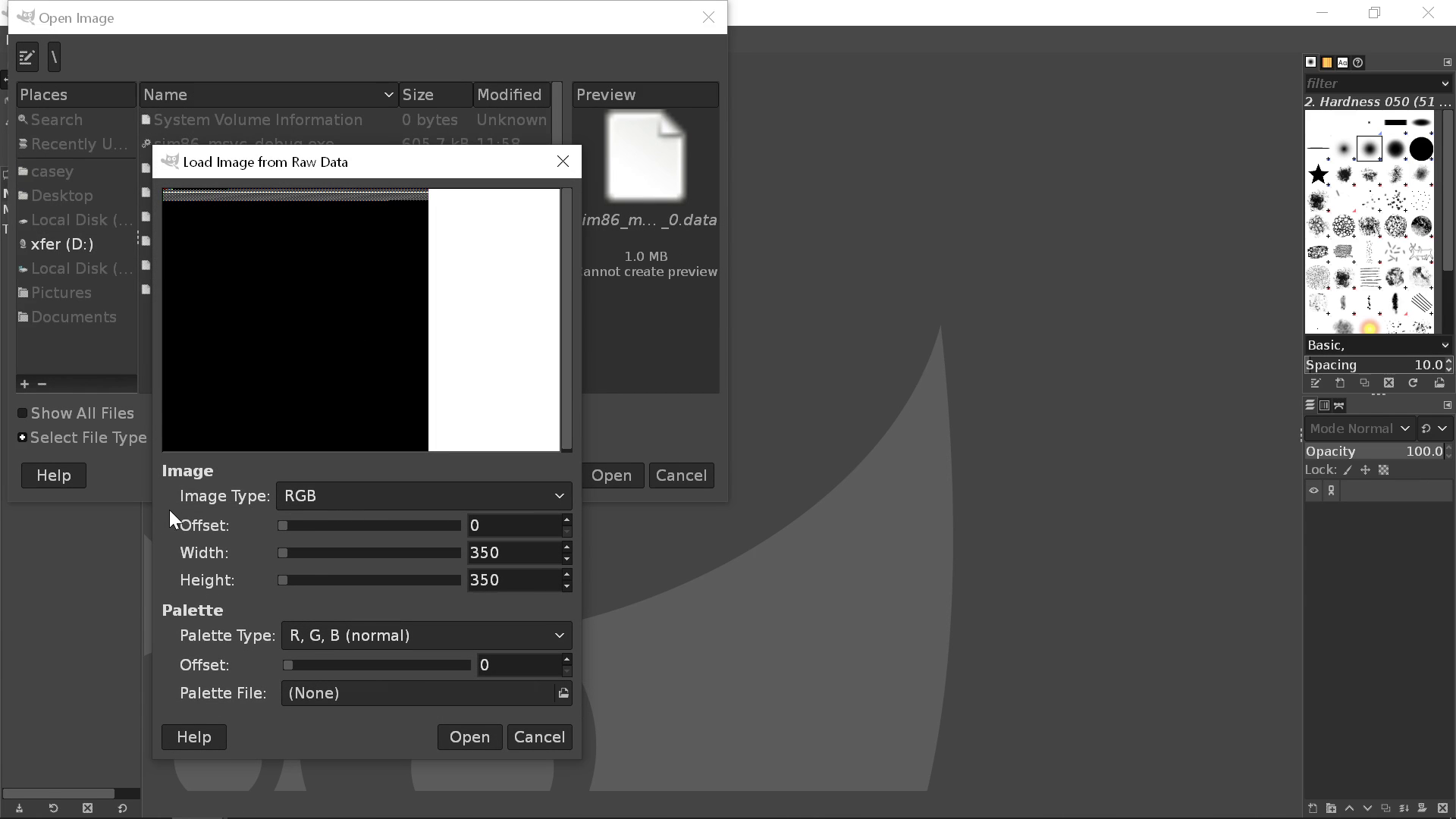Expand the Select File Type section
1456x819 pixels.
(21, 437)
